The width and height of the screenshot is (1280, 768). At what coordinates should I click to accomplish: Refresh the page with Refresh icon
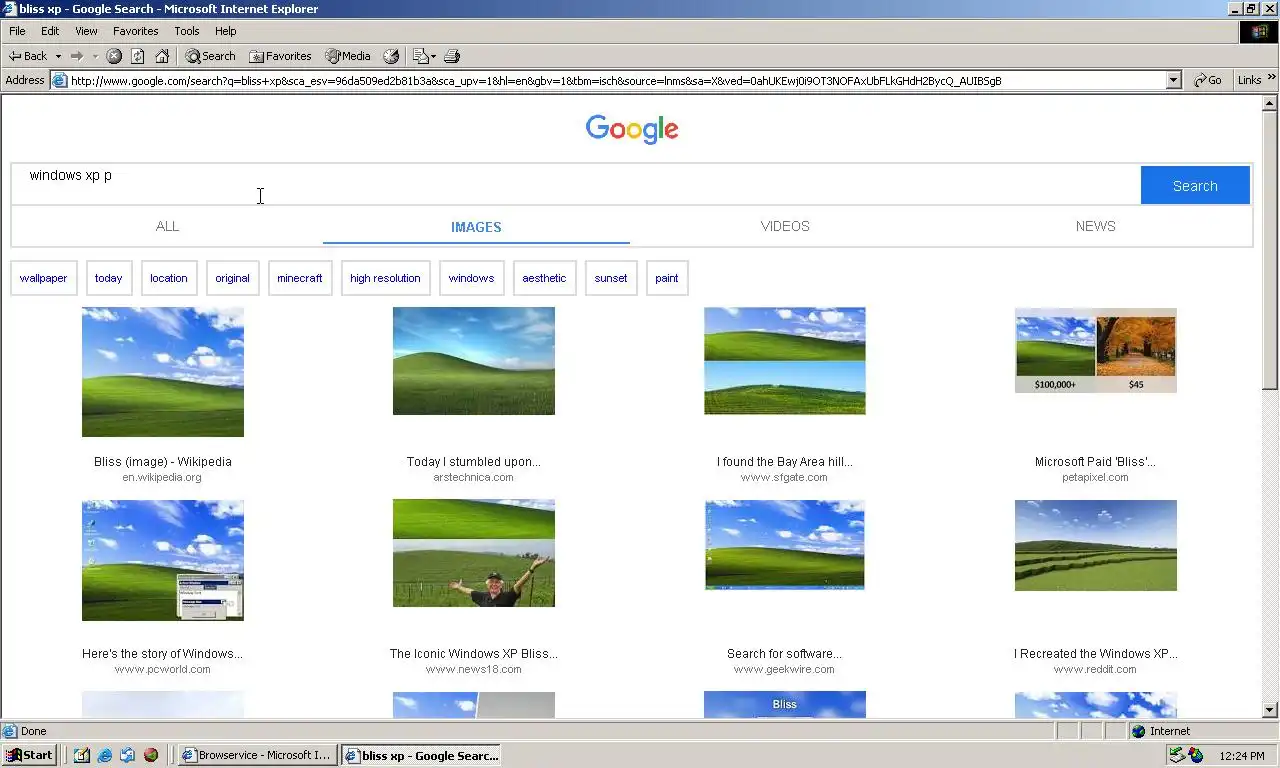point(138,56)
